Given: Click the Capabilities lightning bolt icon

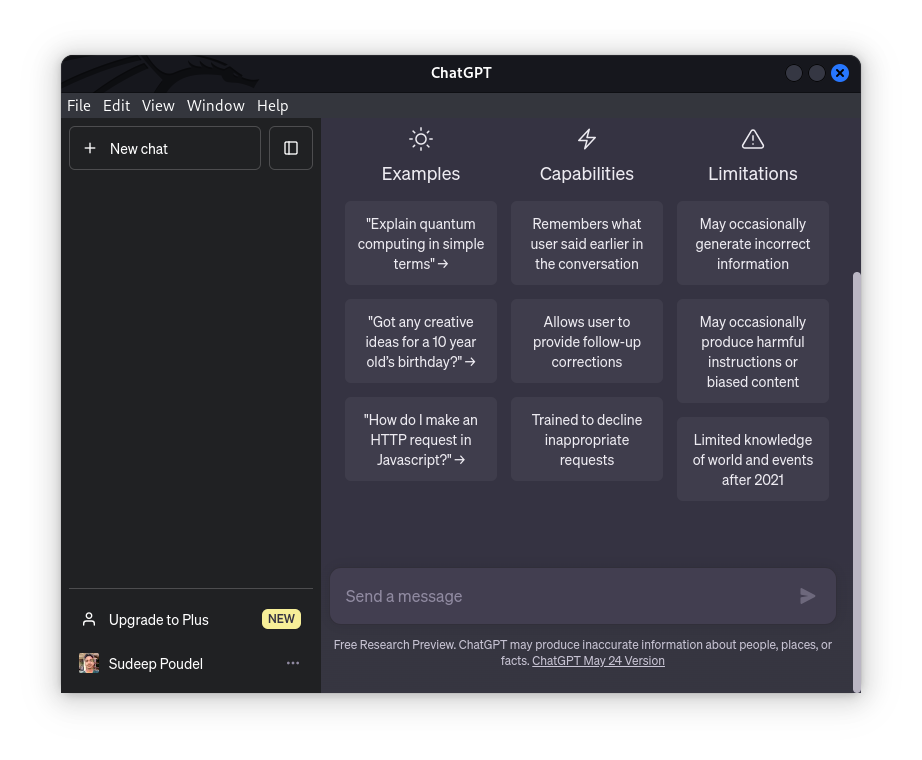Looking at the screenshot, I should point(586,139).
